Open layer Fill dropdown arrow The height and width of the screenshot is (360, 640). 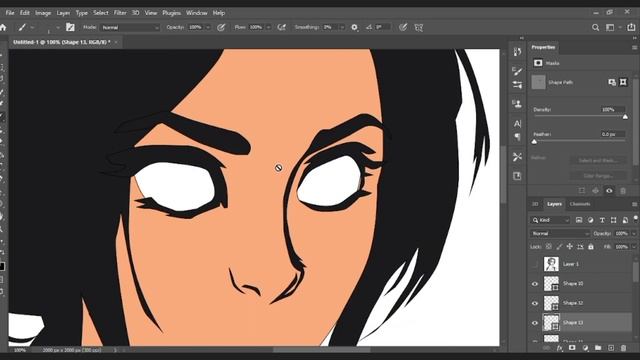(634, 247)
